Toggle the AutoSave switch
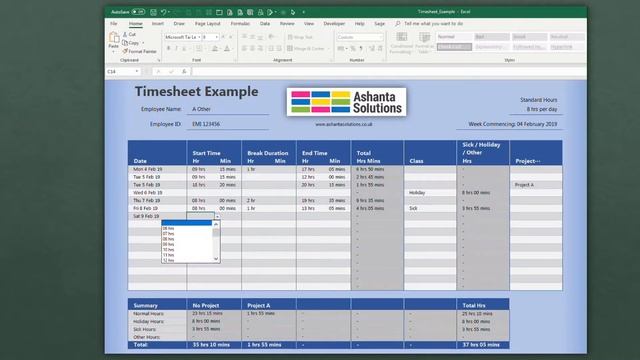The image size is (640, 360). tap(138, 12)
